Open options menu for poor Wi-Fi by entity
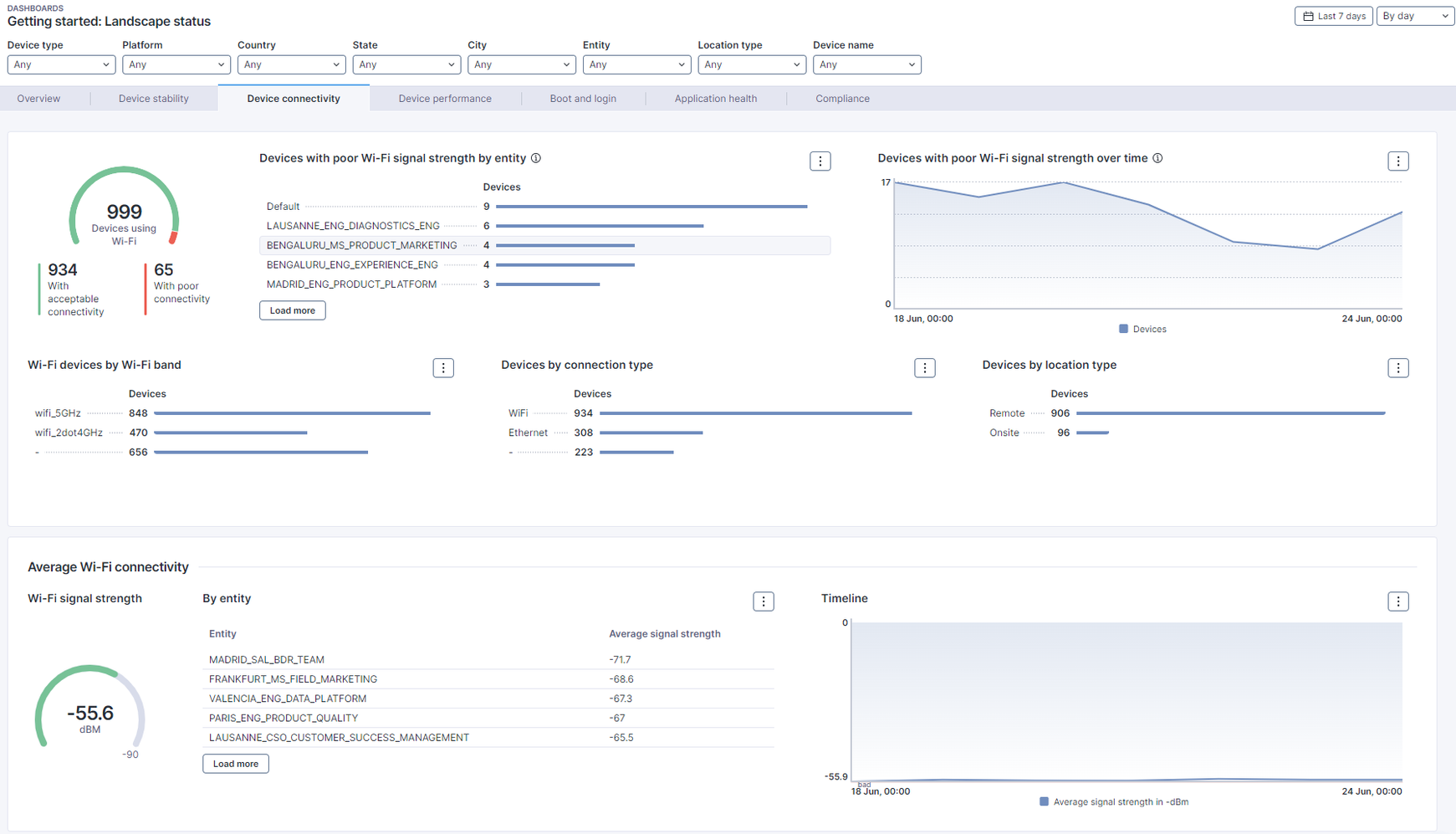1456x834 pixels. pyautogui.click(x=820, y=161)
